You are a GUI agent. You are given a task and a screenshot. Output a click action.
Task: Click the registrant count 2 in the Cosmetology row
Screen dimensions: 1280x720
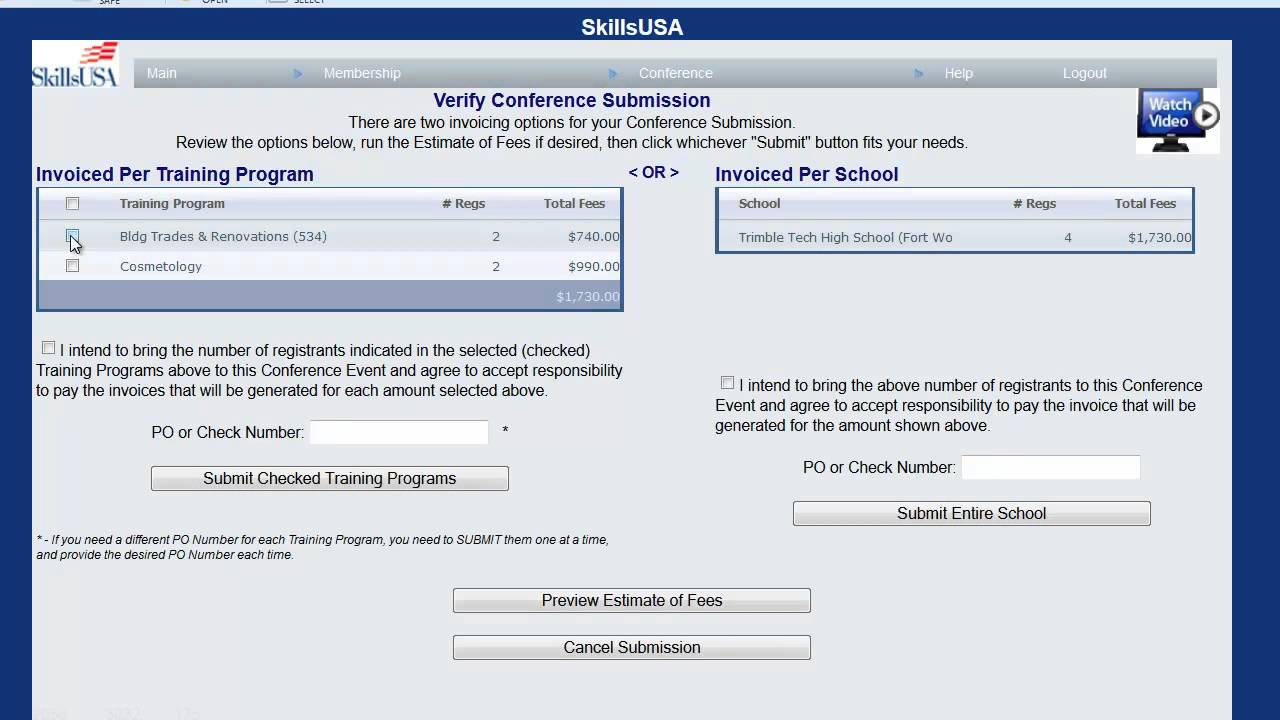[496, 267]
